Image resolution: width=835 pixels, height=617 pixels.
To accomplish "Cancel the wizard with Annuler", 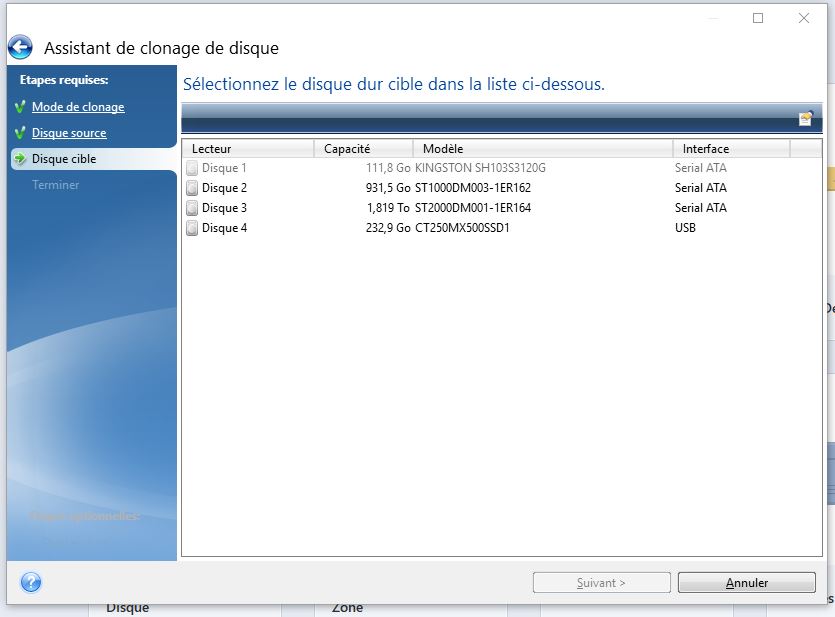I will 747,583.
